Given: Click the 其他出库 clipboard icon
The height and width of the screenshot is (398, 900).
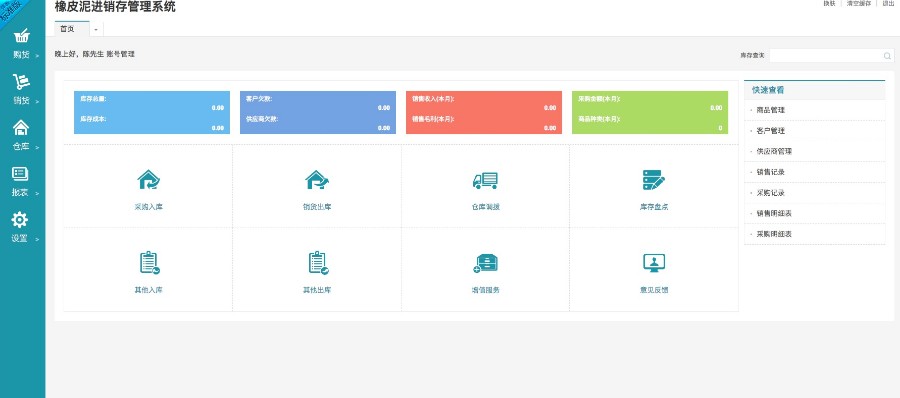Looking at the screenshot, I should [318, 262].
